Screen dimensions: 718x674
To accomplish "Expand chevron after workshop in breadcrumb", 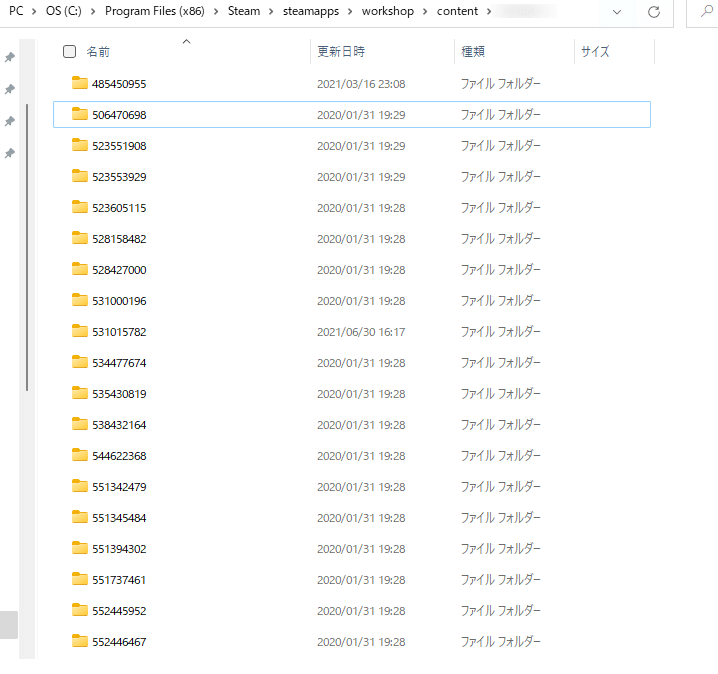I will 427,12.
